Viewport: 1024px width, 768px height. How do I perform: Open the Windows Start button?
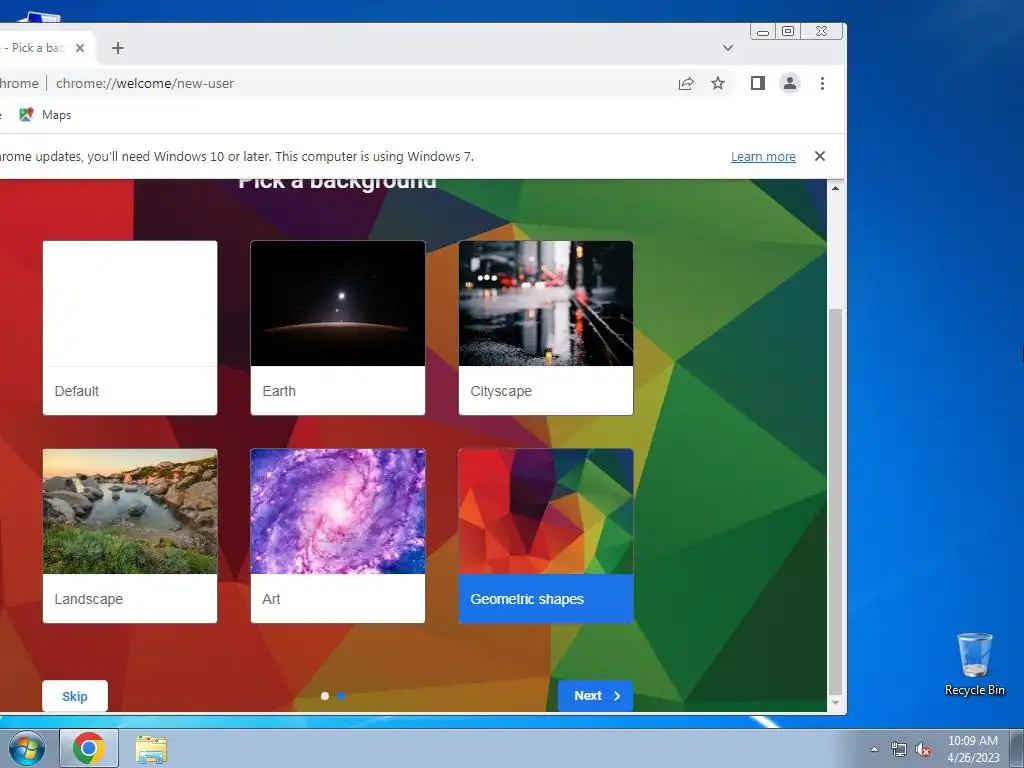pyautogui.click(x=27, y=748)
